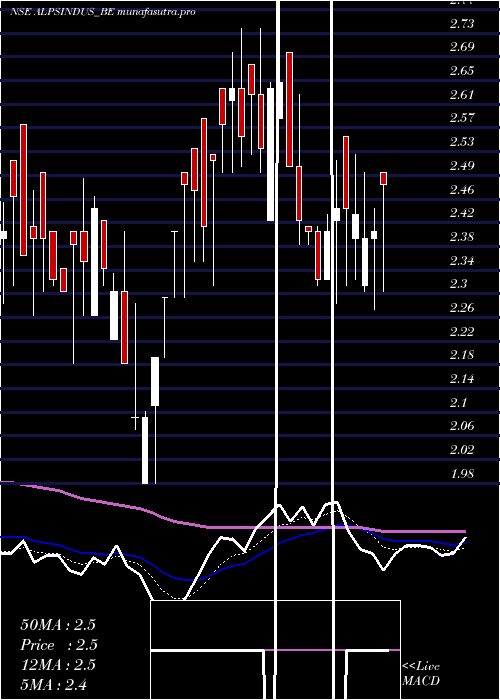Click the 2.02 price axis label
Image resolution: width=500 pixels, height=700 pixels.
(x=462, y=450)
